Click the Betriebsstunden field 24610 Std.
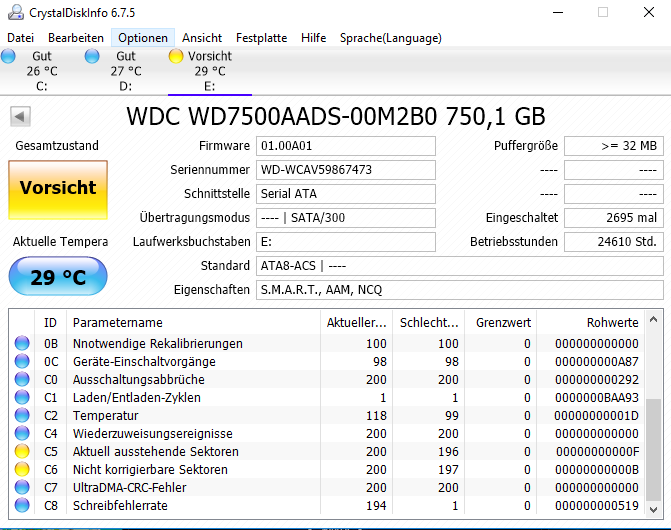 614,242
